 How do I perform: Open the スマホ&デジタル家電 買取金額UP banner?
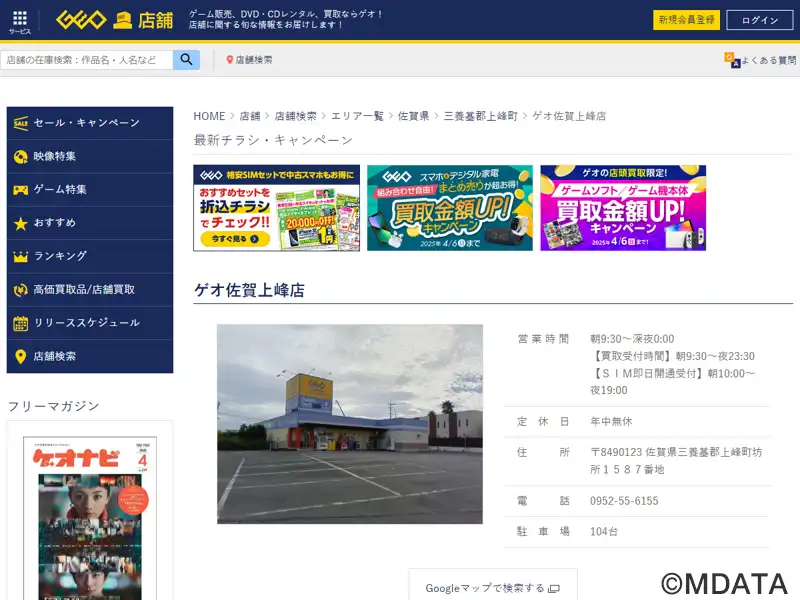[450, 208]
